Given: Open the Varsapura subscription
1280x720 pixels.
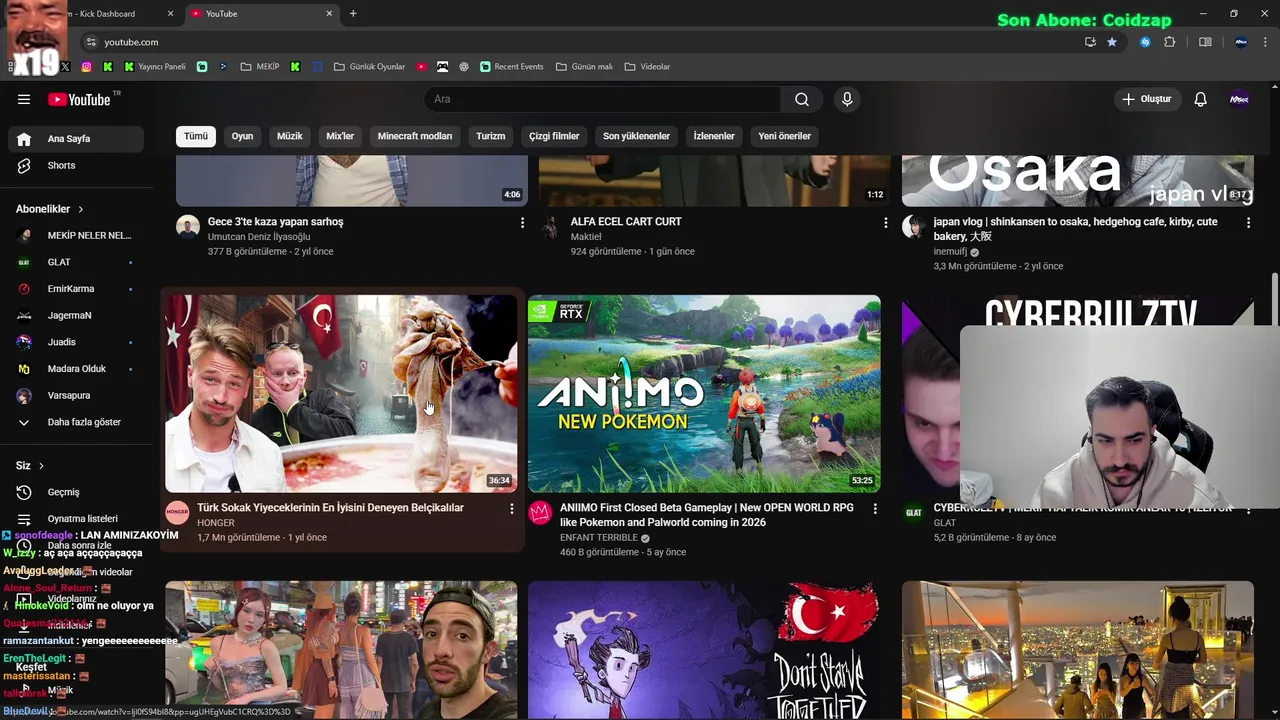Looking at the screenshot, I should pos(76,395).
